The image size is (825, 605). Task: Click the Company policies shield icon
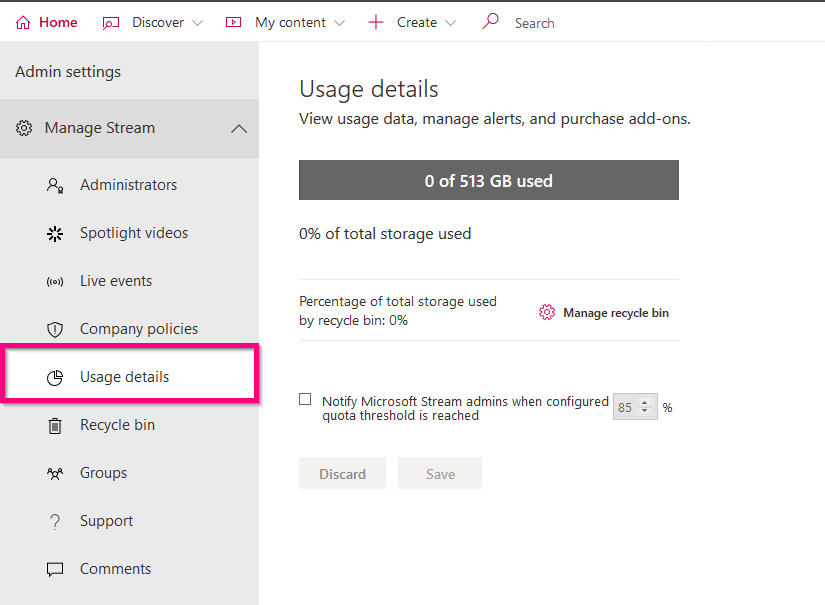(55, 330)
